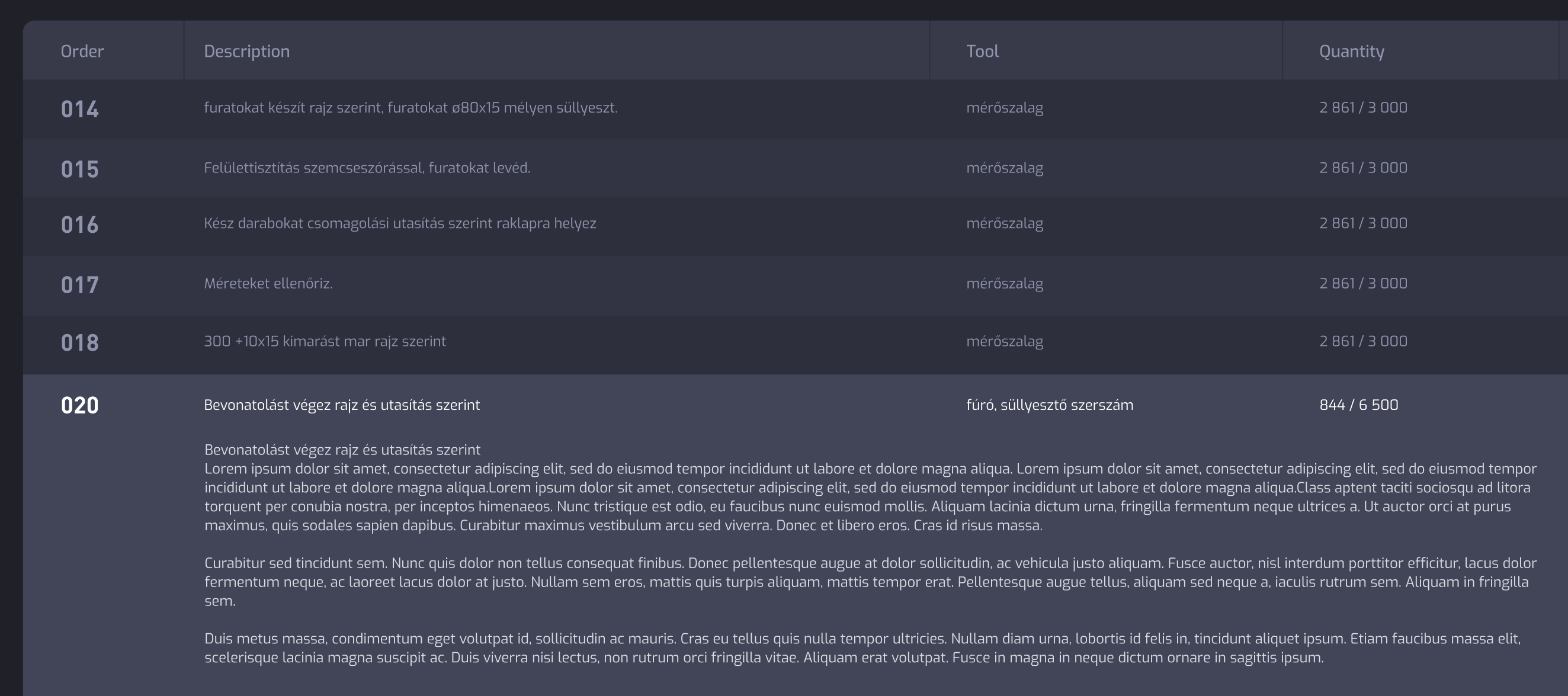Click the Bevonatolást végez detail heading
The width and height of the screenshot is (1568, 696).
(x=342, y=449)
